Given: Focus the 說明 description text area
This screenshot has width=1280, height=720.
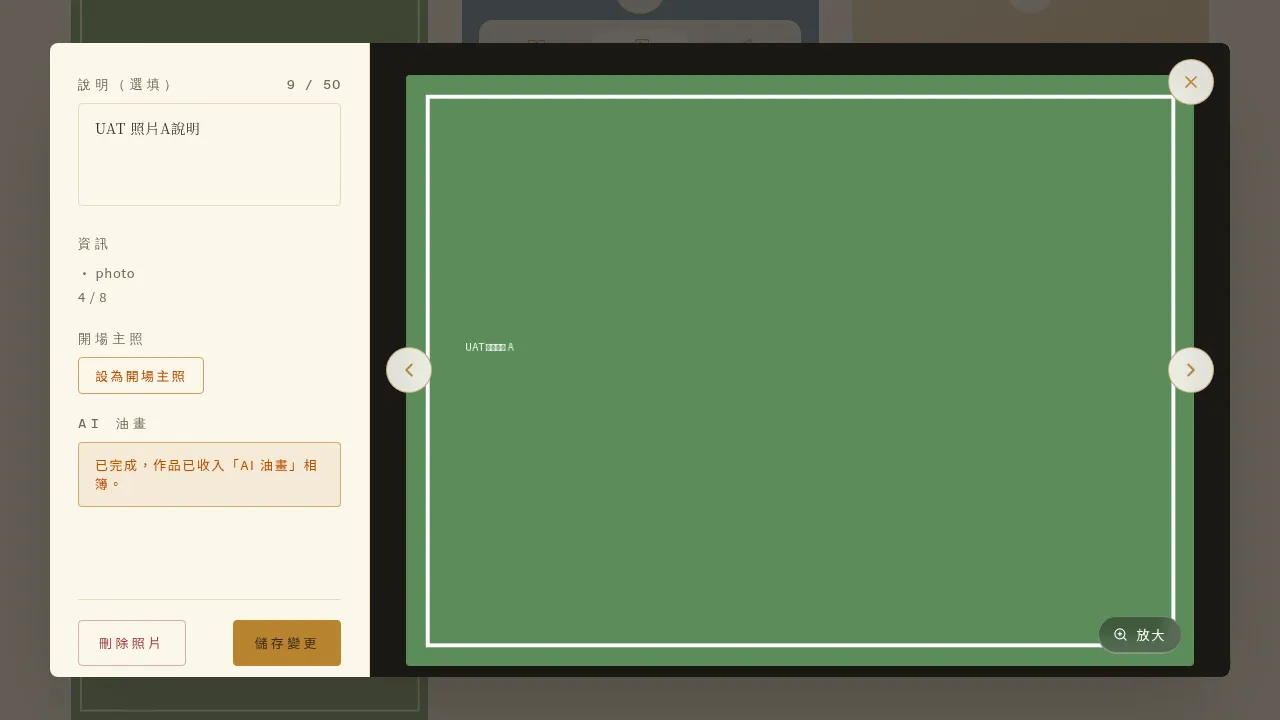Looking at the screenshot, I should tap(209, 155).
